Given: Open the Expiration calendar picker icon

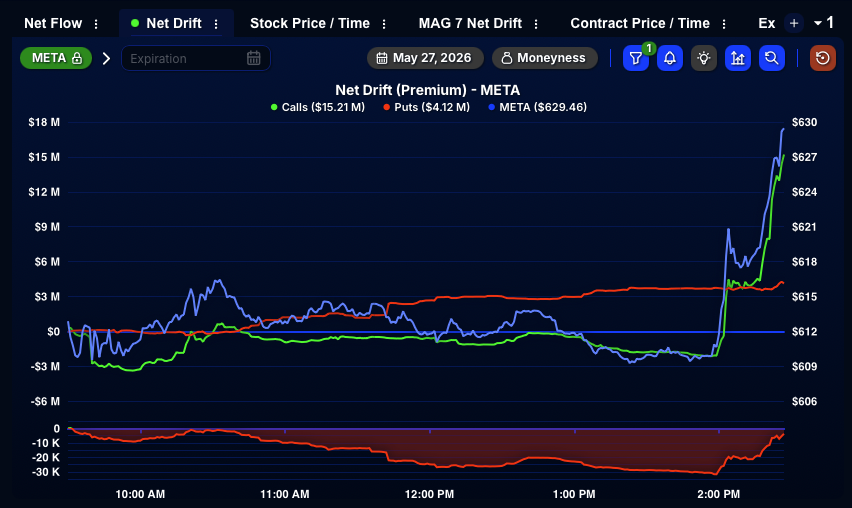Looking at the screenshot, I should click(x=254, y=58).
